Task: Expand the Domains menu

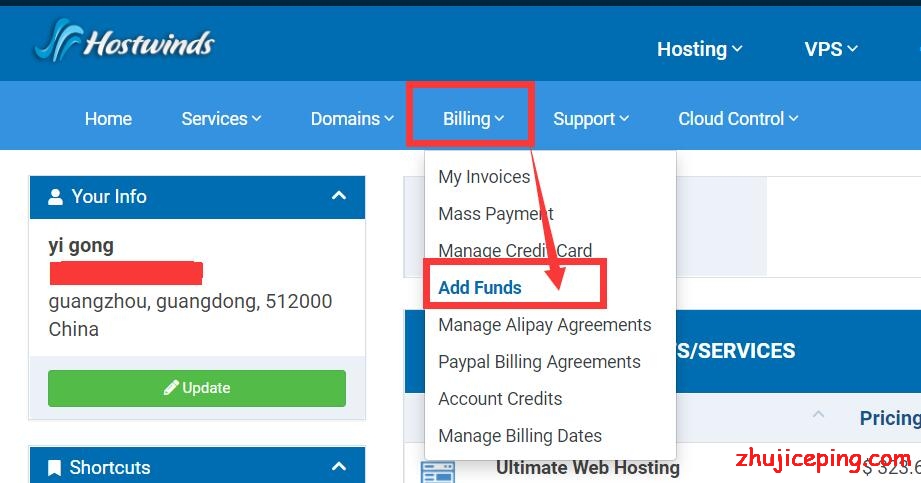Action: [352, 119]
